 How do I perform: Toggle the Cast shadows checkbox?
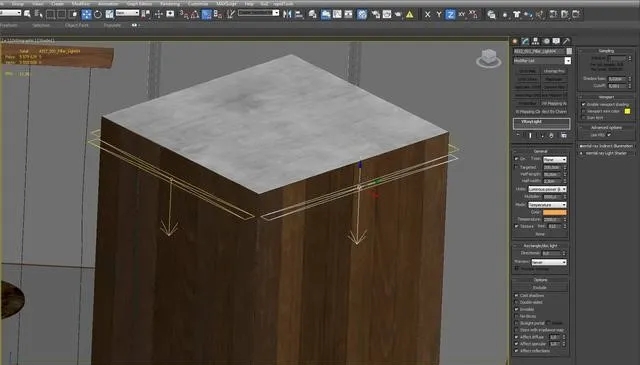click(516, 295)
